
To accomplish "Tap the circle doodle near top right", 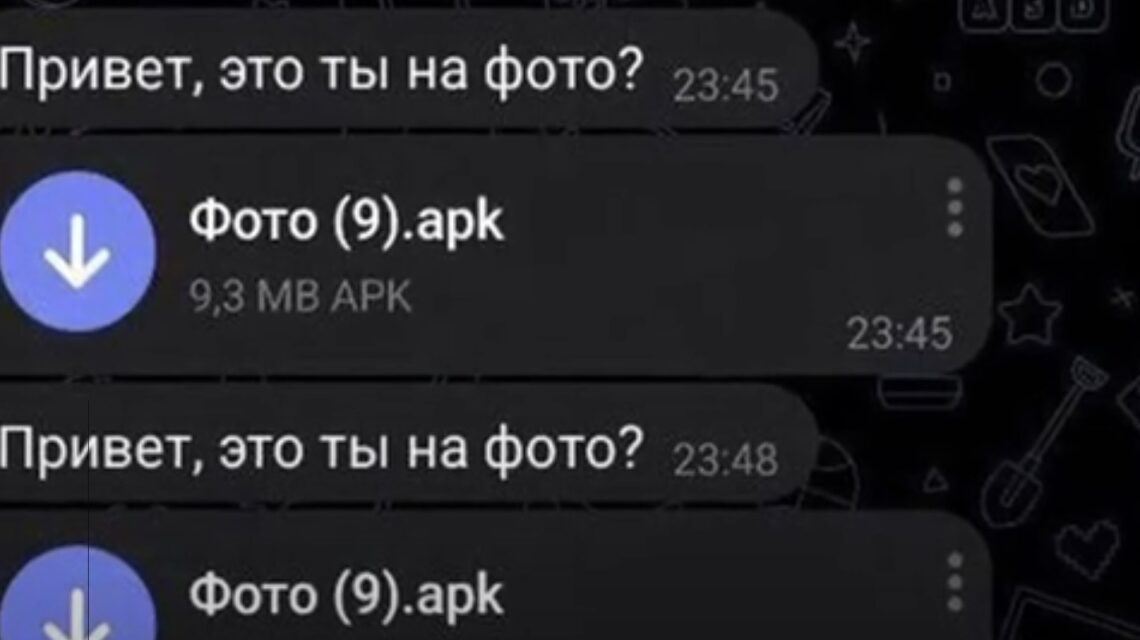I will [1053, 80].
